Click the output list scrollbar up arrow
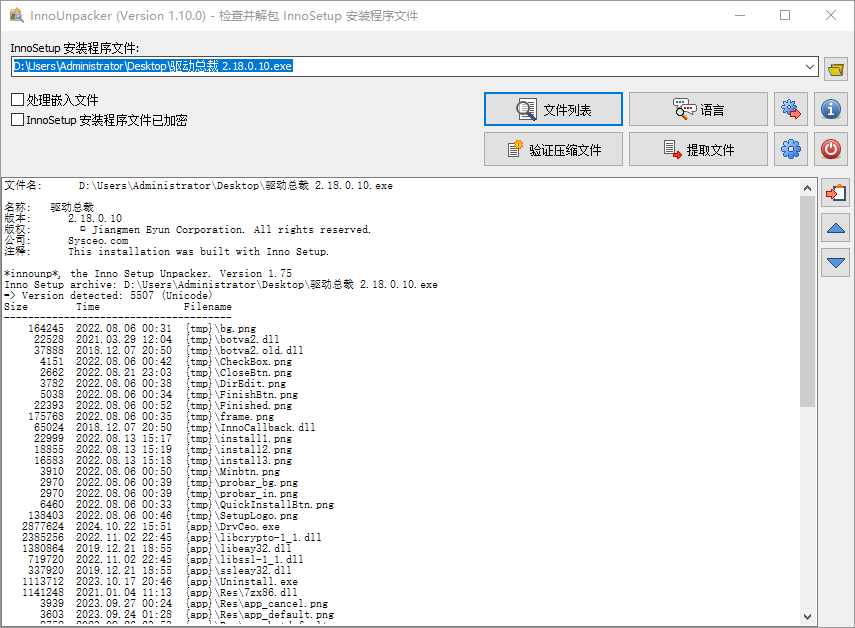Image resolution: width=855 pixels, height=628 pixels. [x=807, y=186]
